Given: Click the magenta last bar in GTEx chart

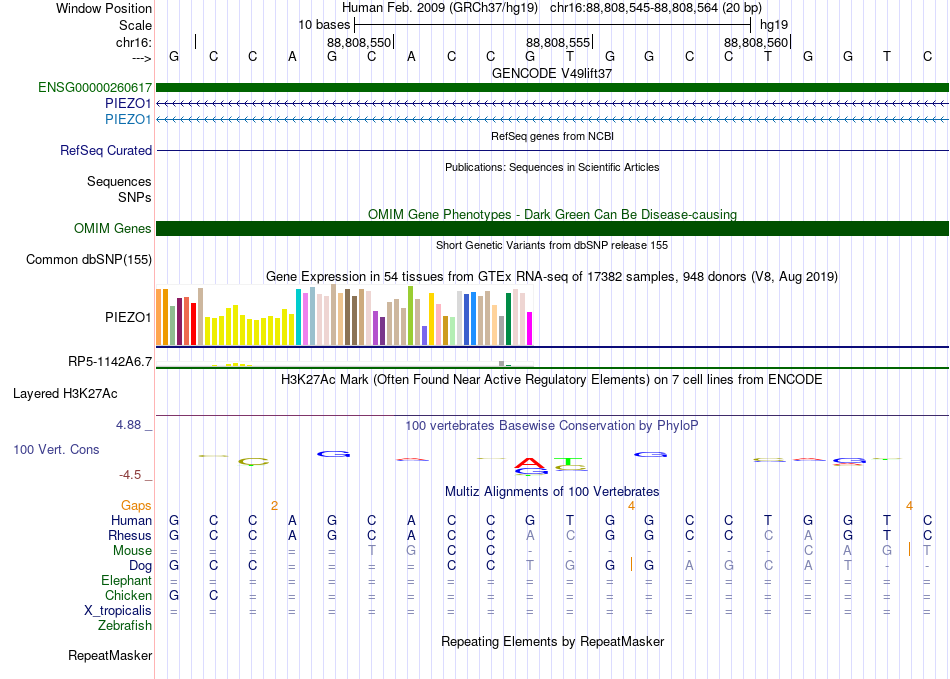Looking at the screenshot, I should tap(529, 328).
